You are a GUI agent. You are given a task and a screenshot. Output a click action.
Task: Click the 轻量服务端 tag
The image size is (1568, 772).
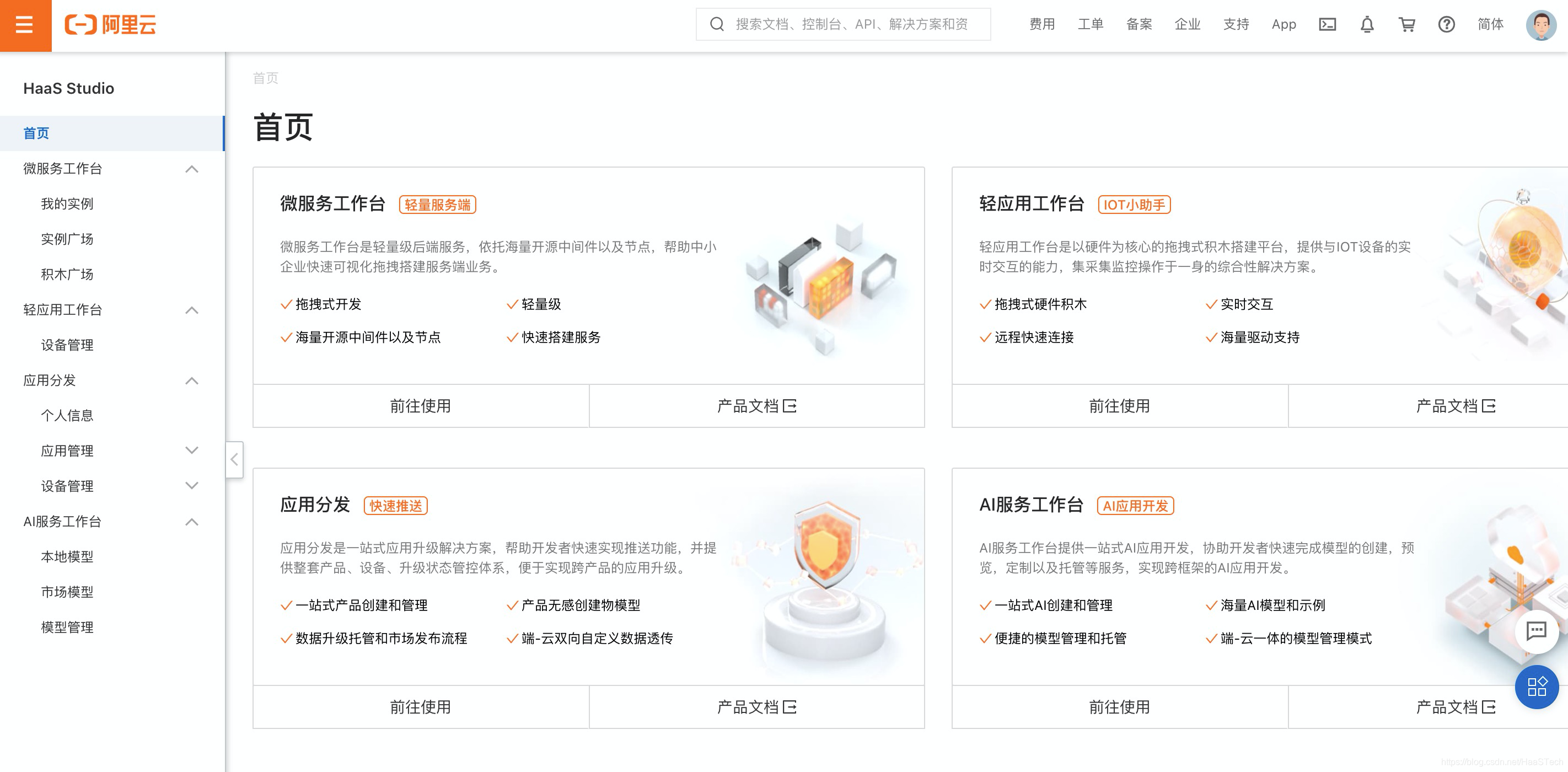[x=437, y=205]
